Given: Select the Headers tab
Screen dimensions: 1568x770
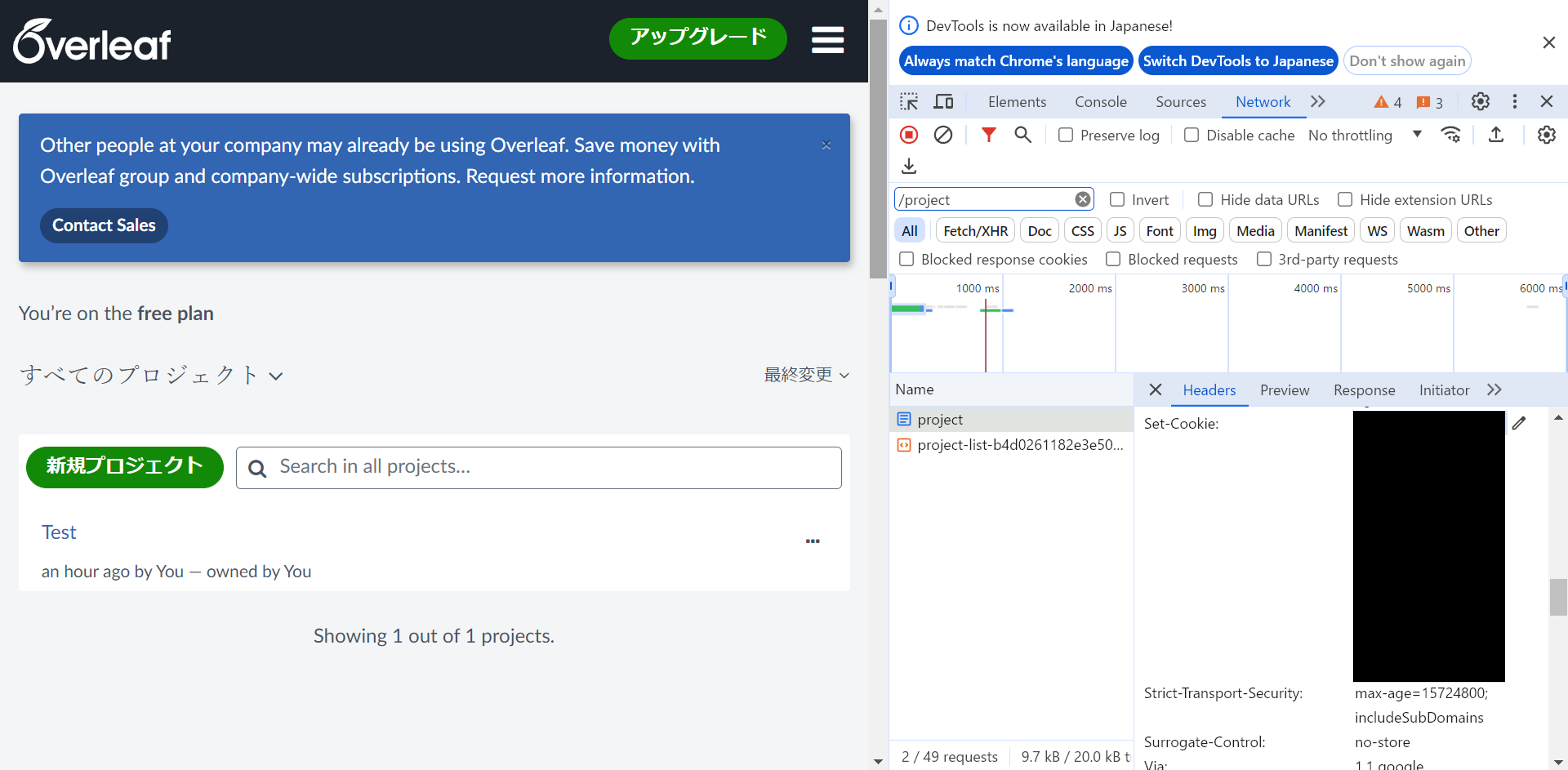Looking at the screenshot, I should coord(1209,390).
